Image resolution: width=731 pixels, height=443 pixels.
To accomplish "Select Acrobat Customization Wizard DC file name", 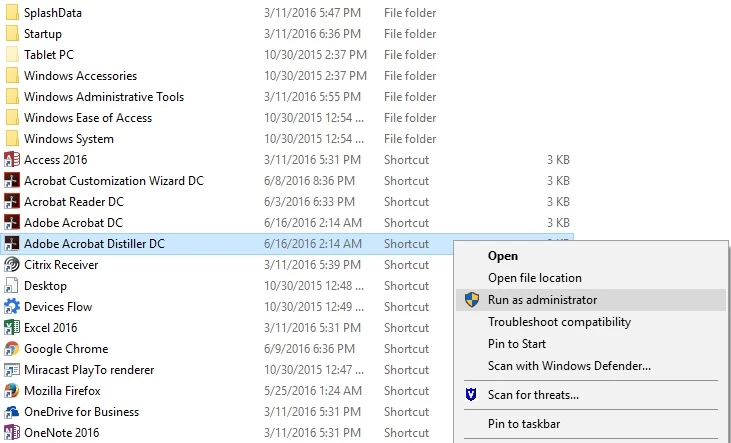I will tap(114, 180).
